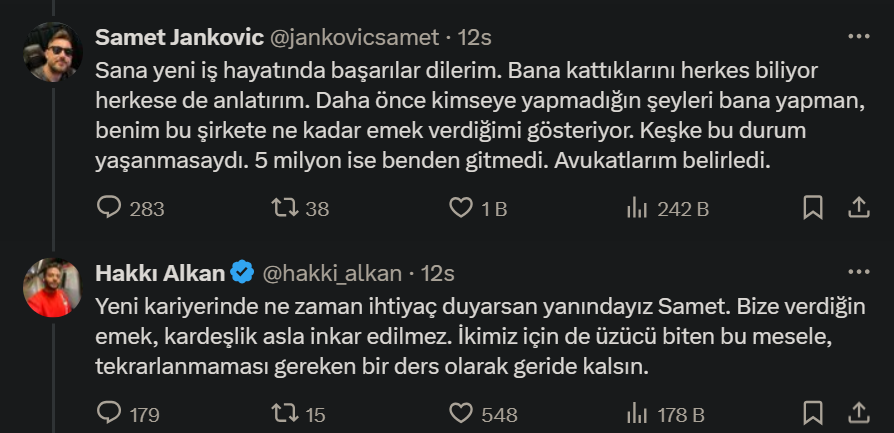Open Hakkı Alkan's profile picture

coord(51,287)
